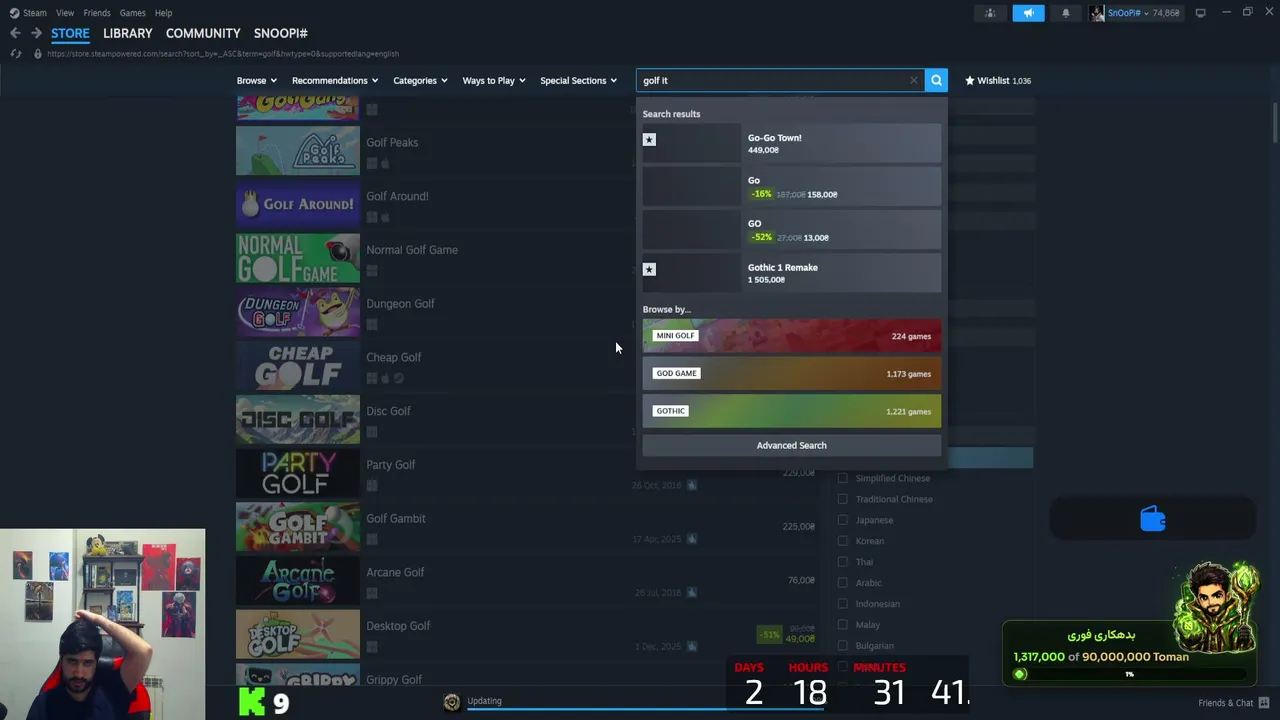This screenshot has width=1280, height=720.
Task: Click the blue wallet icon
Action: [x=1153, y=519]
